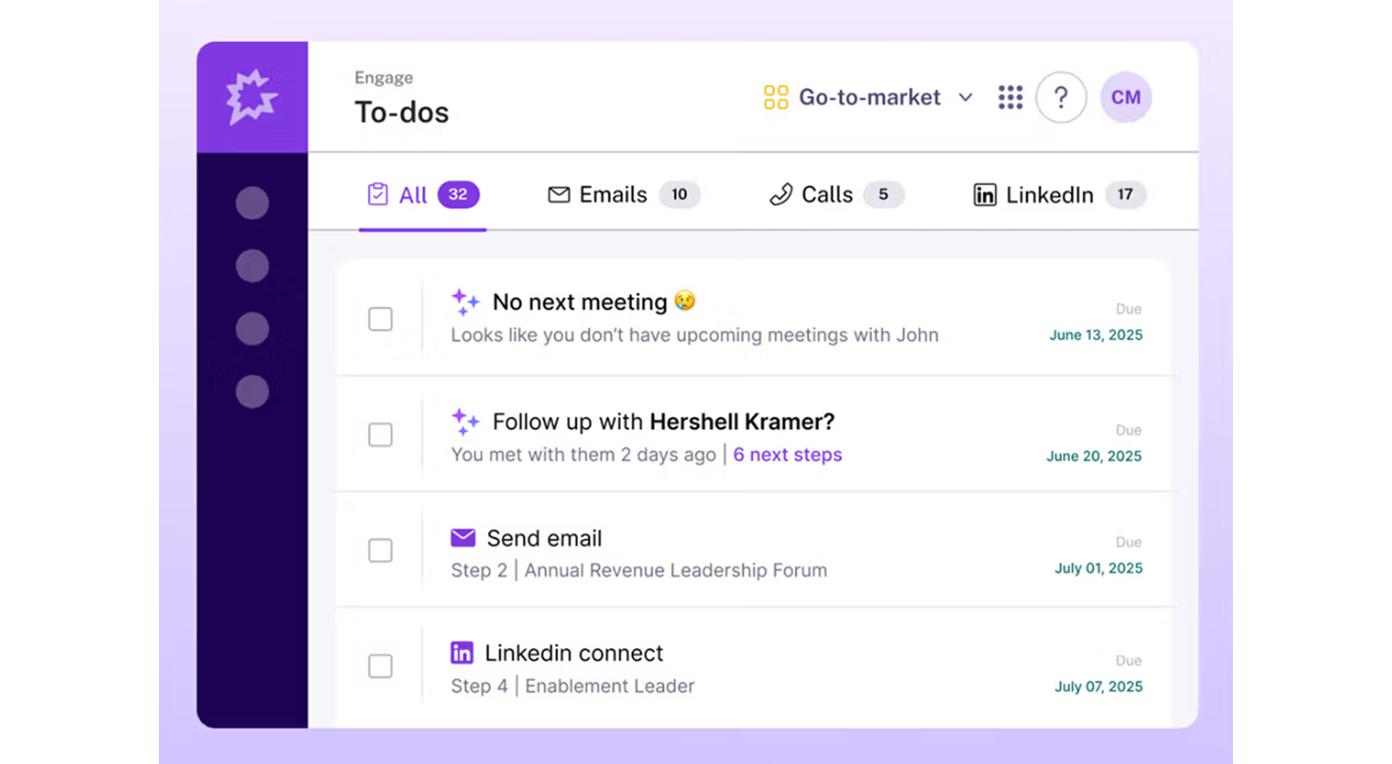The image size is (1392, 764).
Task: Open the CM user avatar menu
Action: click(x=1126, y=97)
